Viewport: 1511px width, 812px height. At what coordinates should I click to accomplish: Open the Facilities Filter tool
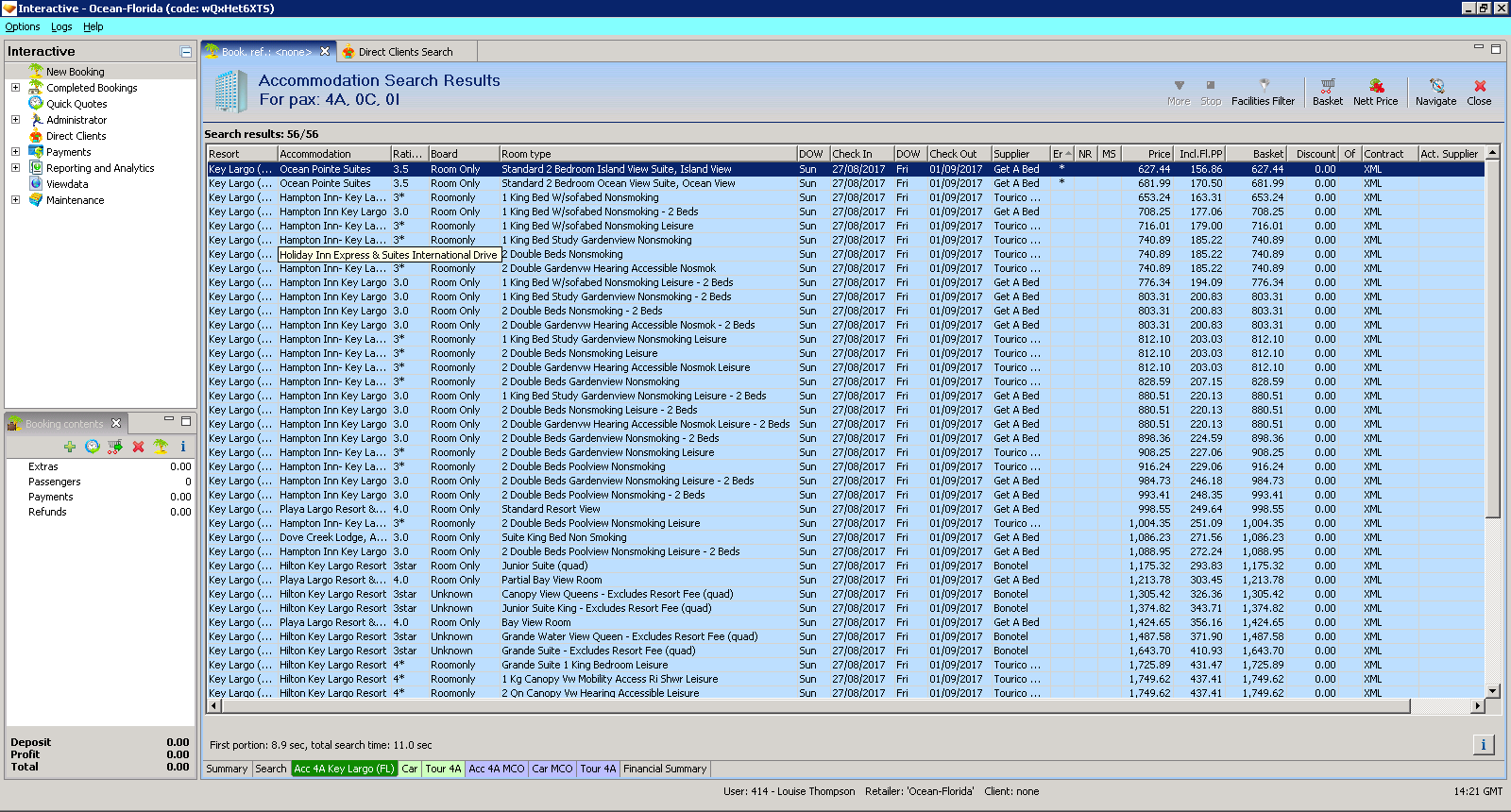tap(1263, 92)
